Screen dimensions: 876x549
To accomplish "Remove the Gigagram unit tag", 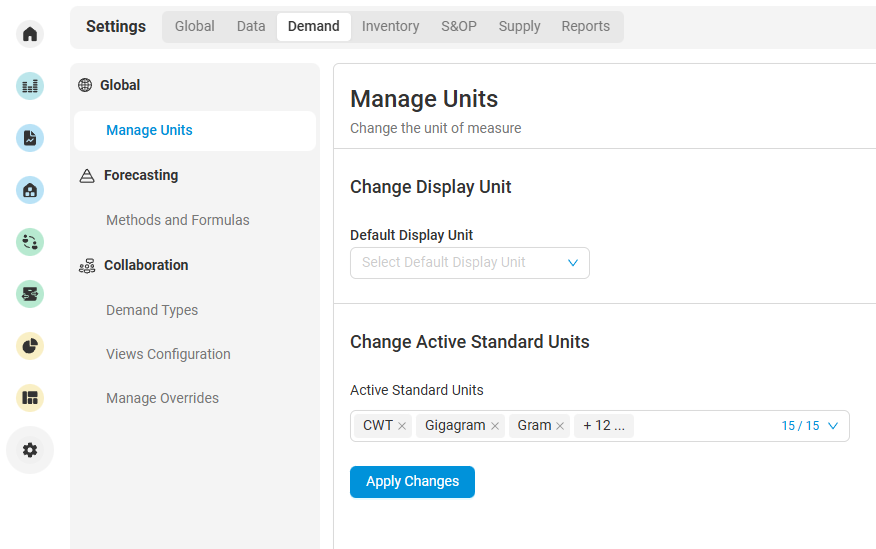I will (494, 426).
